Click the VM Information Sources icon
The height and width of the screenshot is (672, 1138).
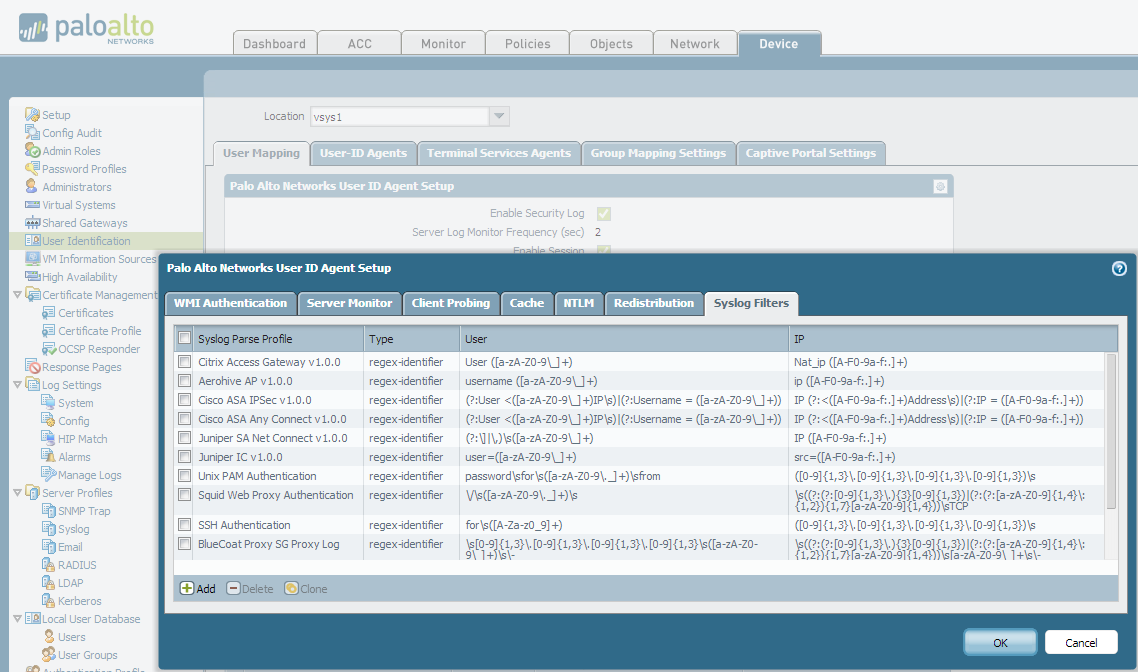coord(32,258)
